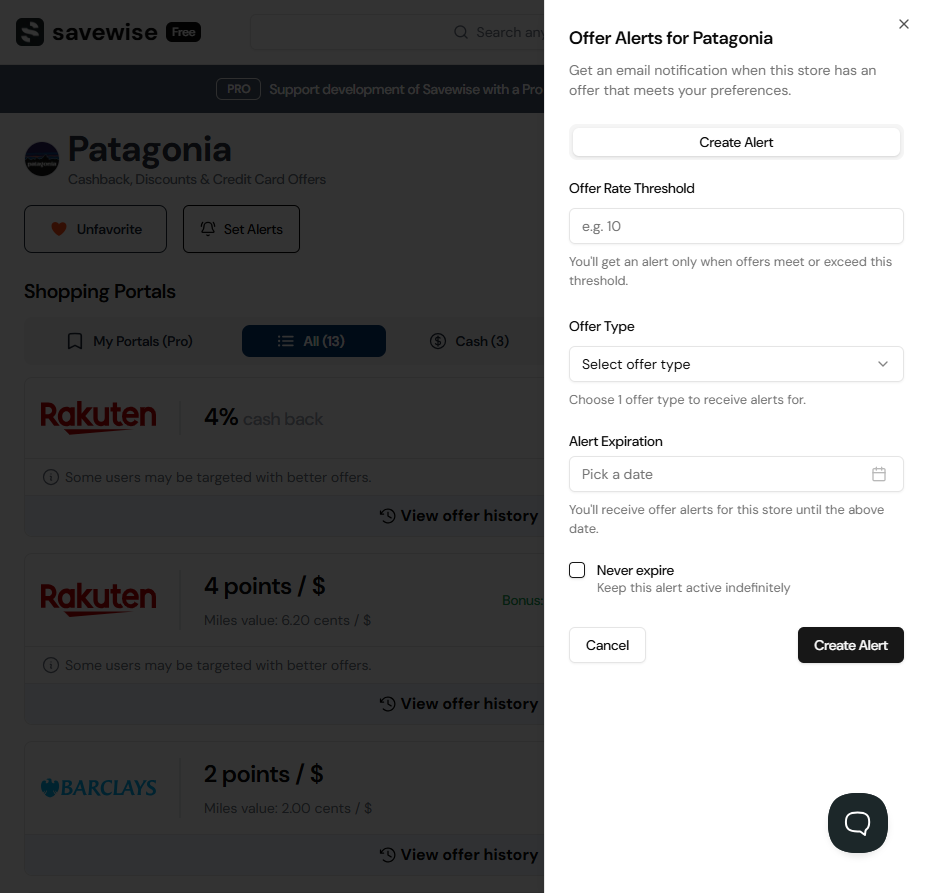Click the calendar icon in Alert Expiration
This screenshot has width=928, height=893.
click(879, 474)
